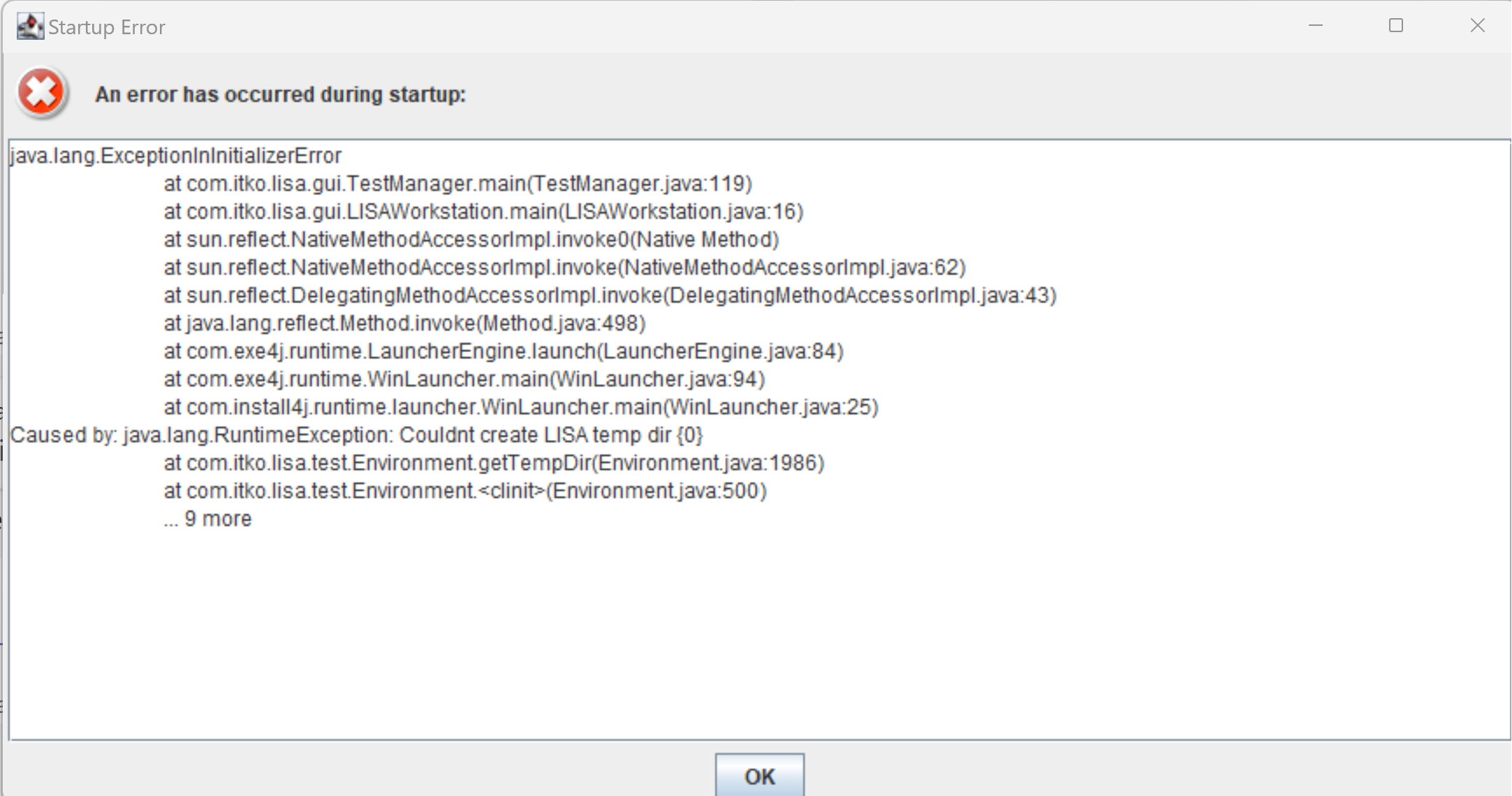
Task: Click the install4j WinLauncher.main line
Action: [521, 407]
